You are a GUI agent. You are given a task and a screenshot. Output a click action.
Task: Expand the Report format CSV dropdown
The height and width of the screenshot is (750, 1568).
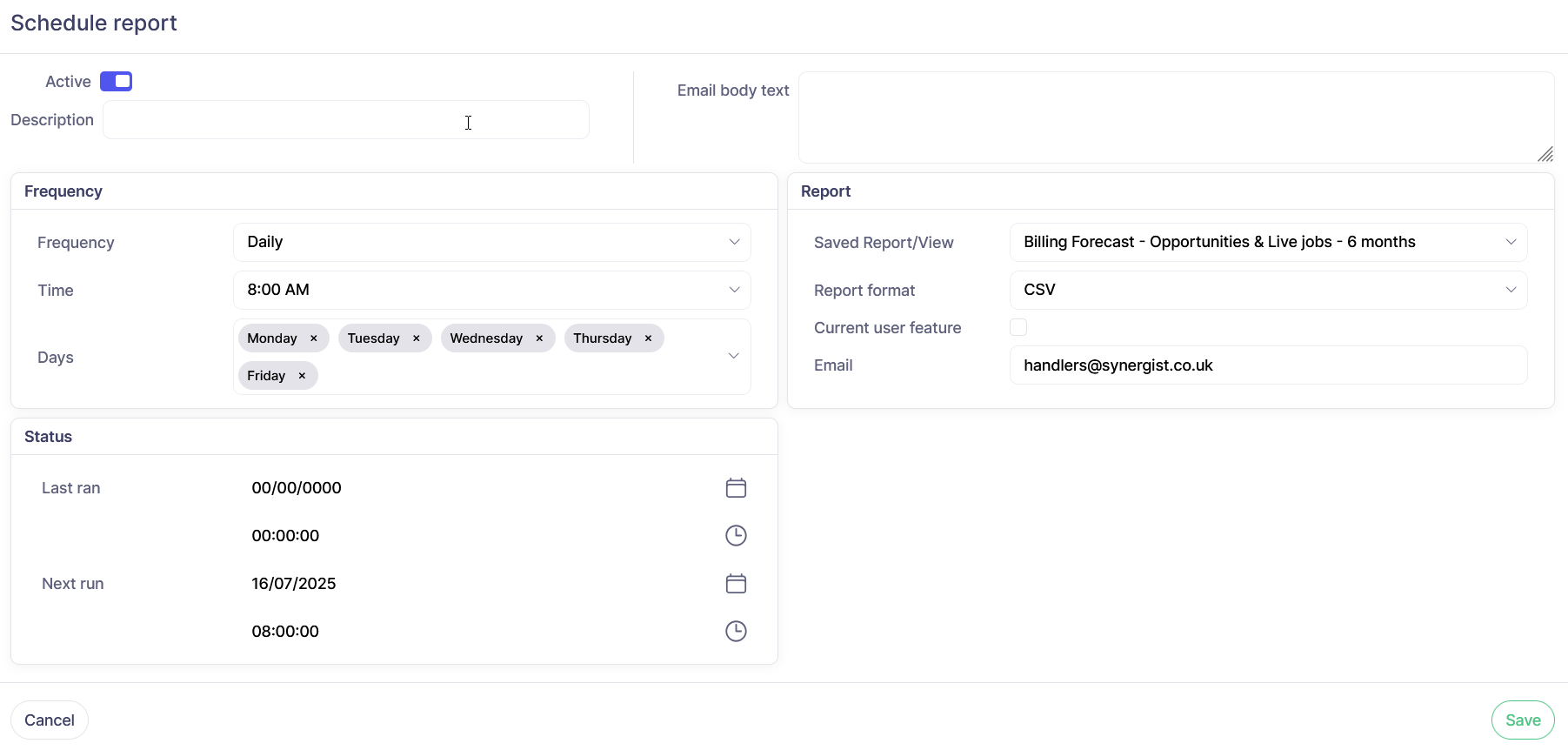tap(1267, 291)
